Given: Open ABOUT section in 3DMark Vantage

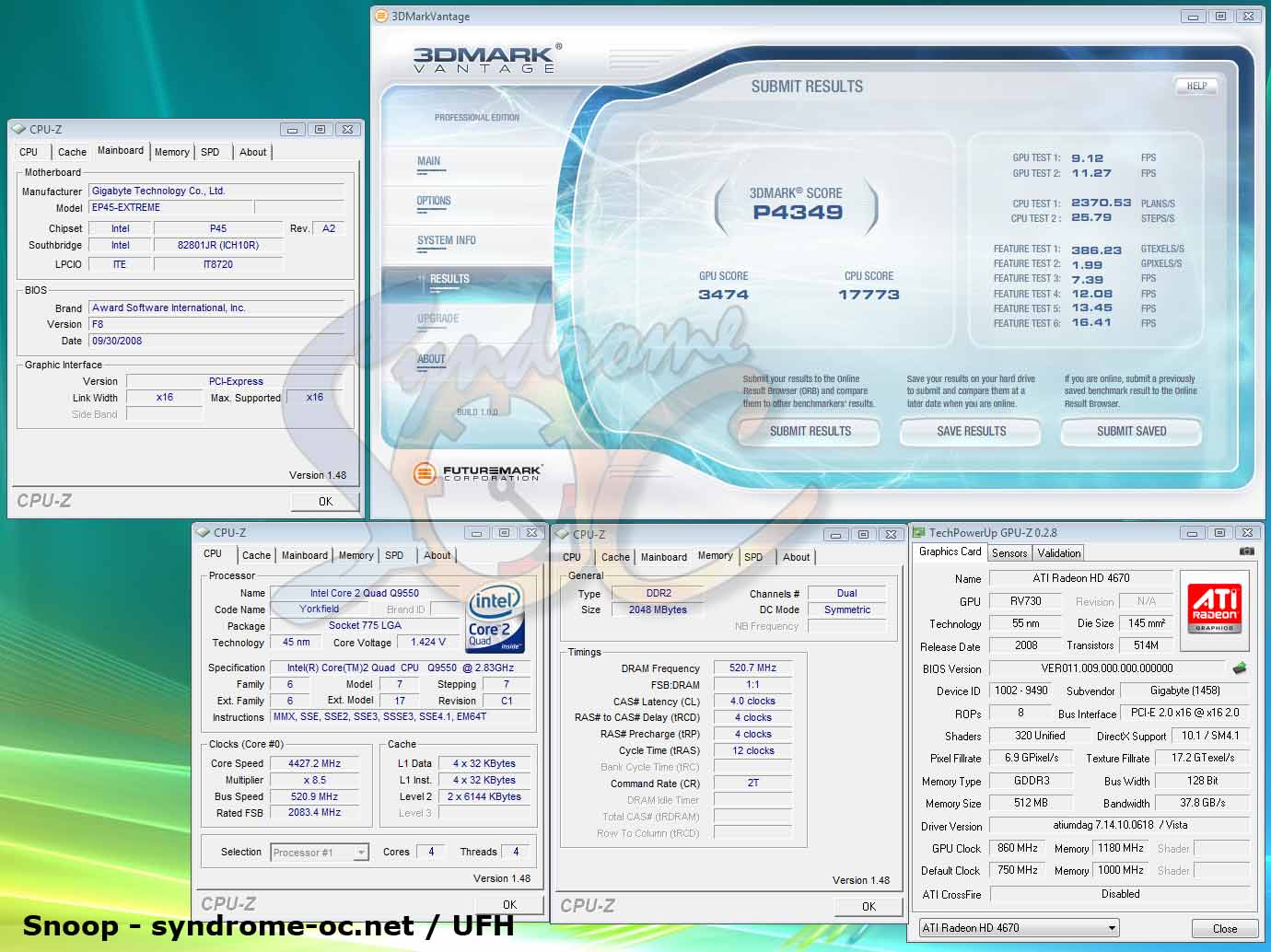Looking at the screenshot, I should tap(430, 360).
